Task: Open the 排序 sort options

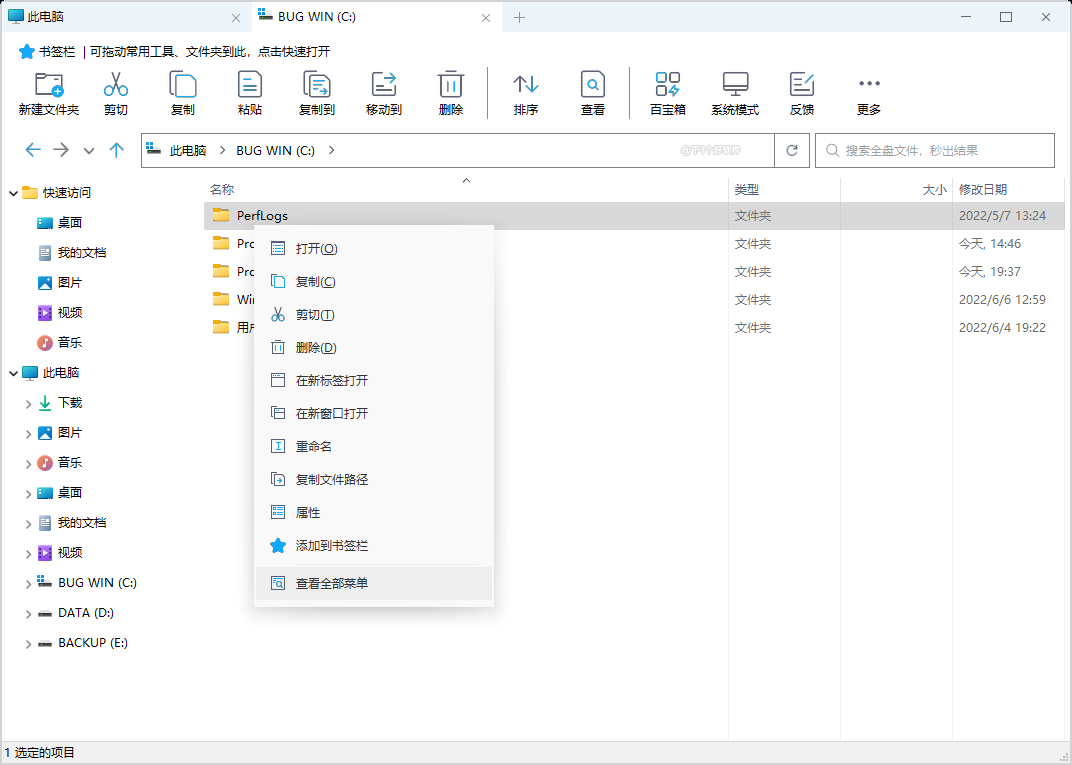Action: point(525,92)
